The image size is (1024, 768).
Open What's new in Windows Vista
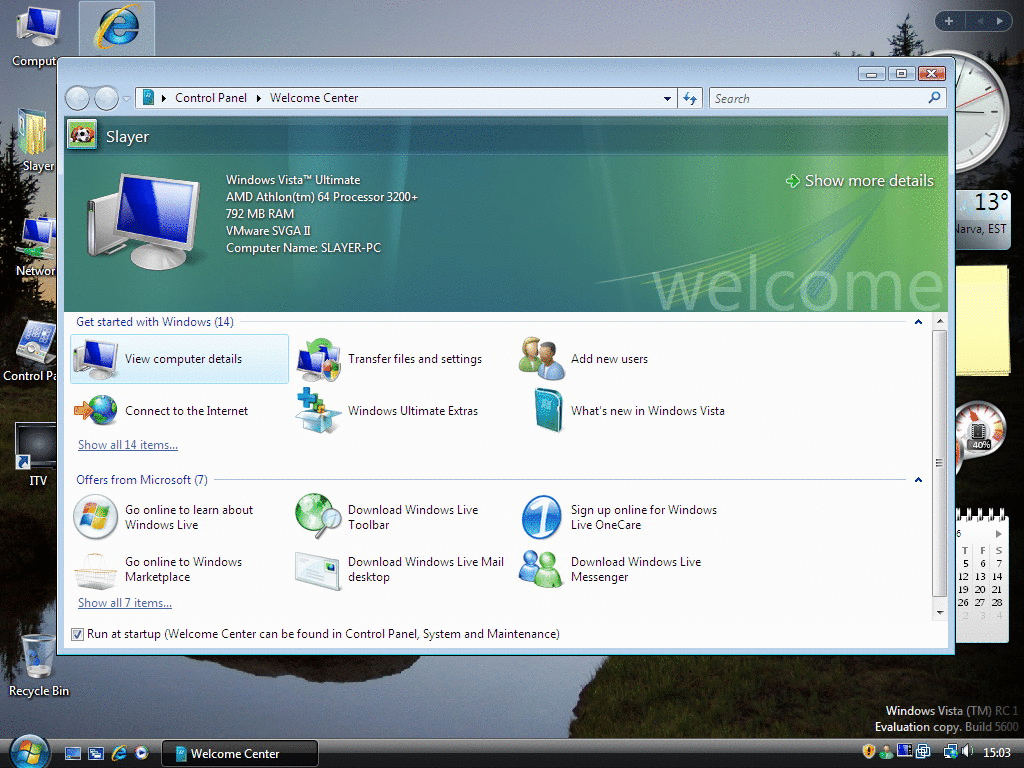647,411
